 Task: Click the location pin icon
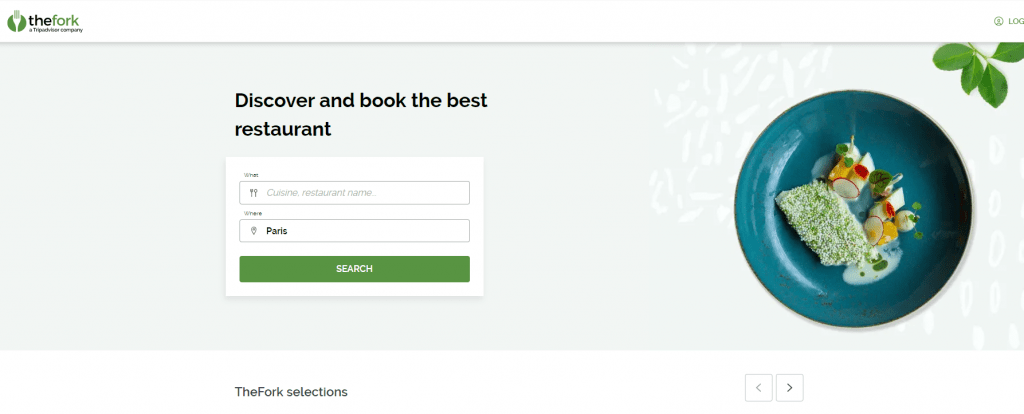[x=253, y=231]
